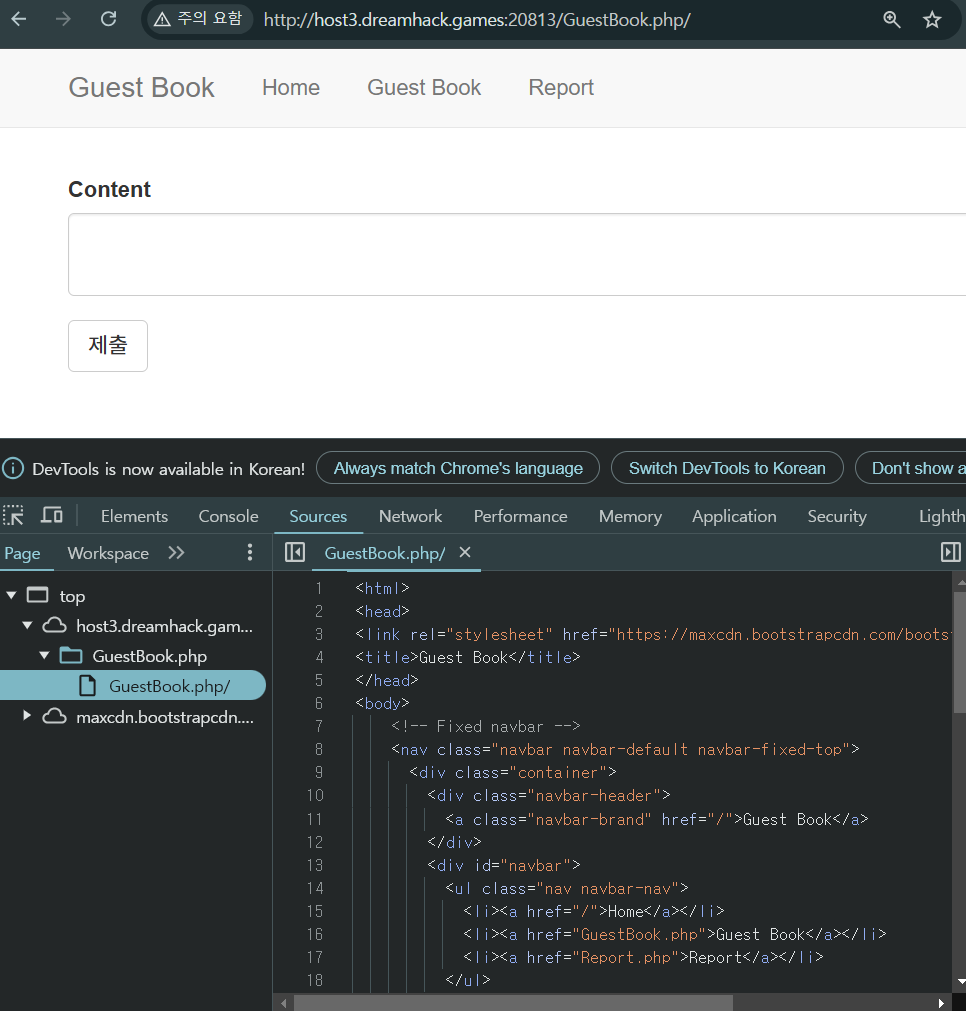Collapse the GuestBook.php folder arrow

[x=44, y=656]
